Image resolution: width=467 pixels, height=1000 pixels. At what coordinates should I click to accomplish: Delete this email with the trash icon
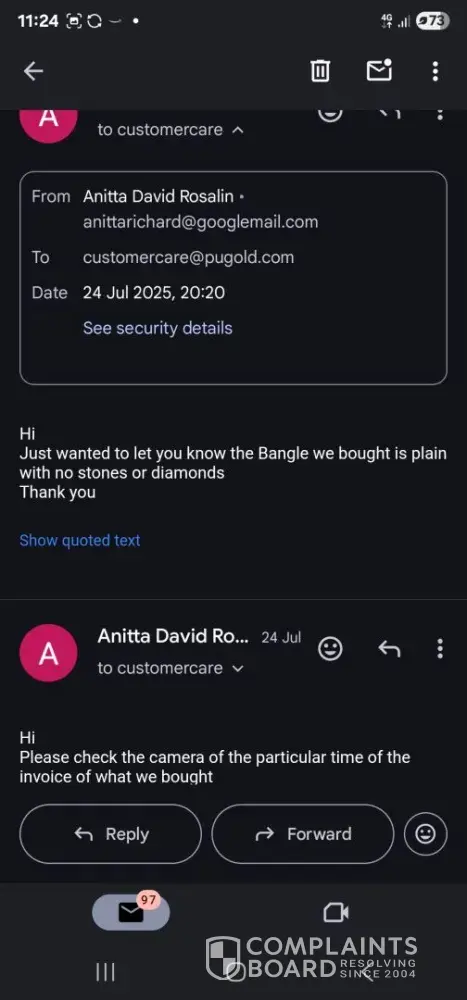(320, 71)
